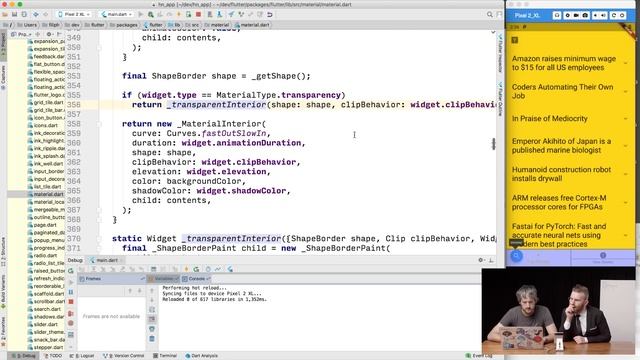
Task: Click the green Run arrow in main toolbar
Action: point(141,15)
